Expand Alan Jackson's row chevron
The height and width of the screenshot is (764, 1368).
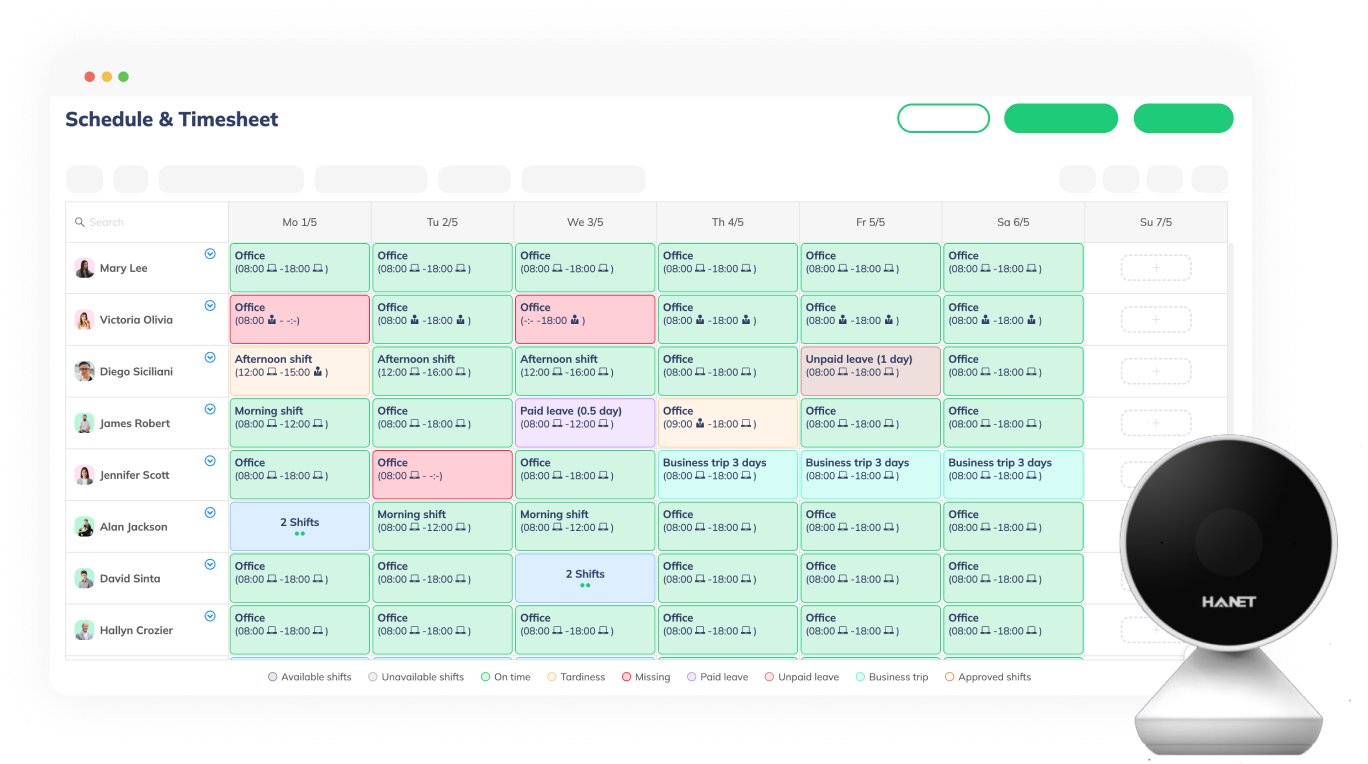coord(210,513)
